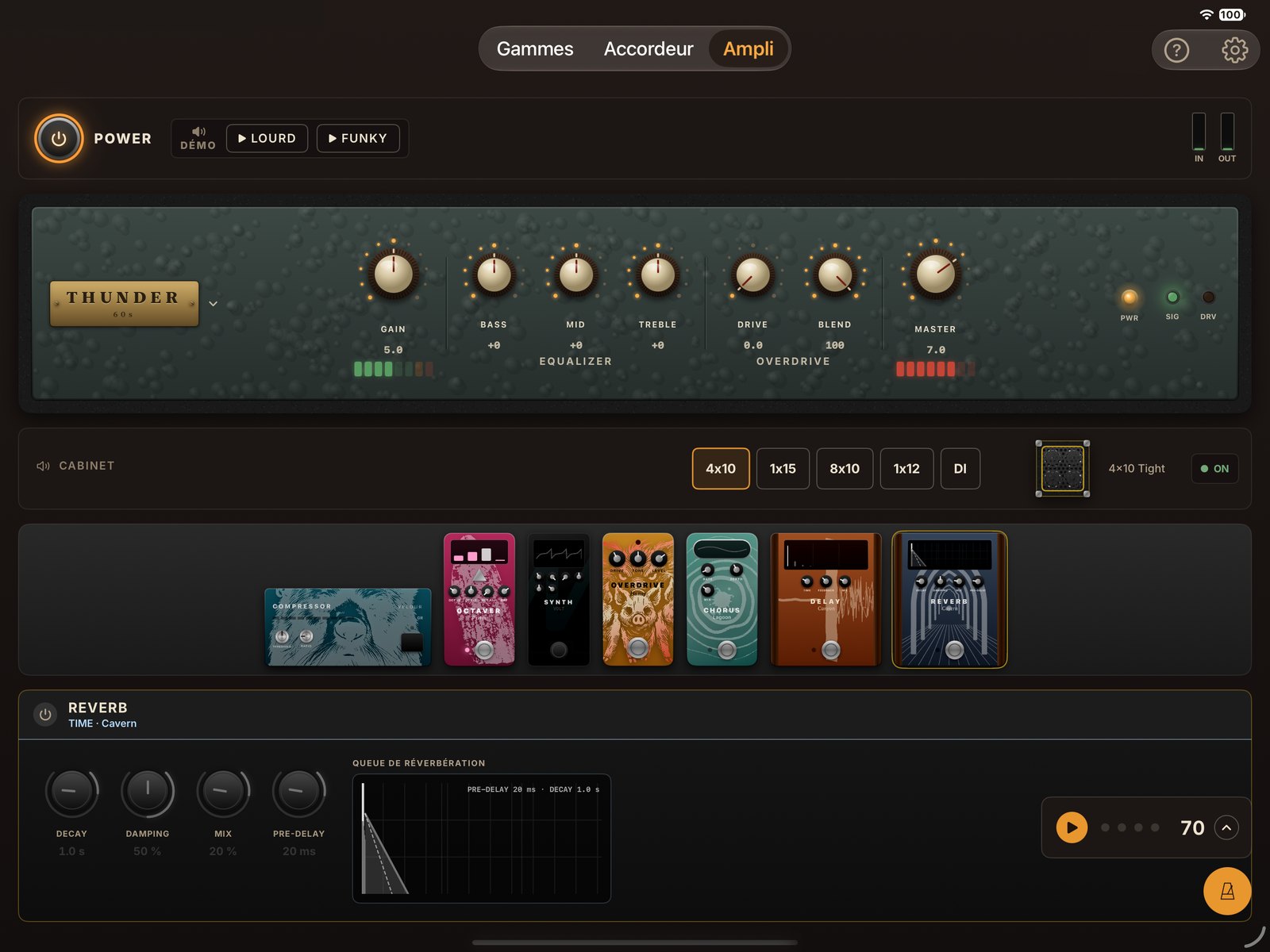Expand the Thunder amp model dropdown
Viewport: 1270px width, 952px height.
tap(213, 304)
